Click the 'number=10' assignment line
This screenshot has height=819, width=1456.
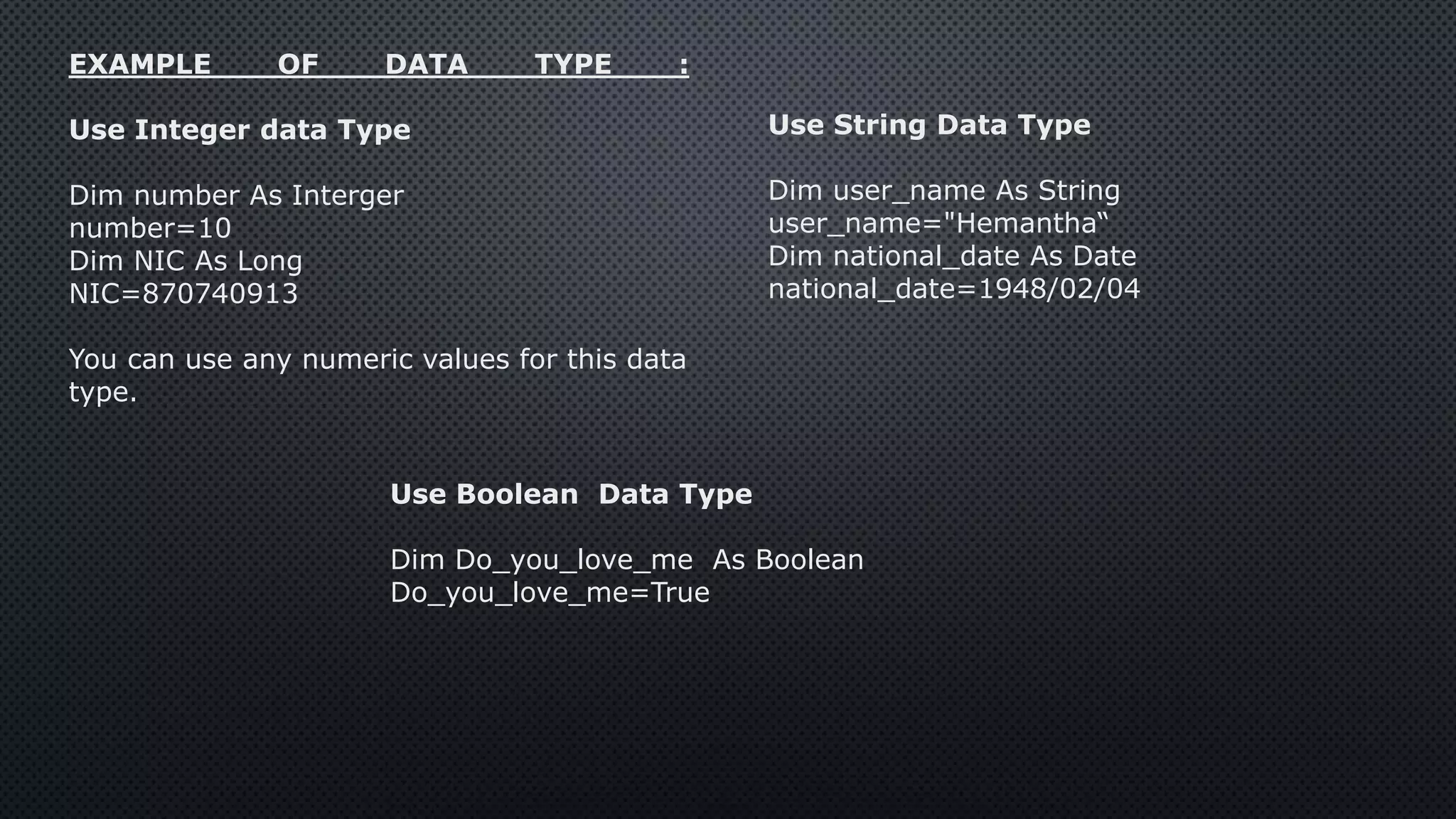[150, 228]
